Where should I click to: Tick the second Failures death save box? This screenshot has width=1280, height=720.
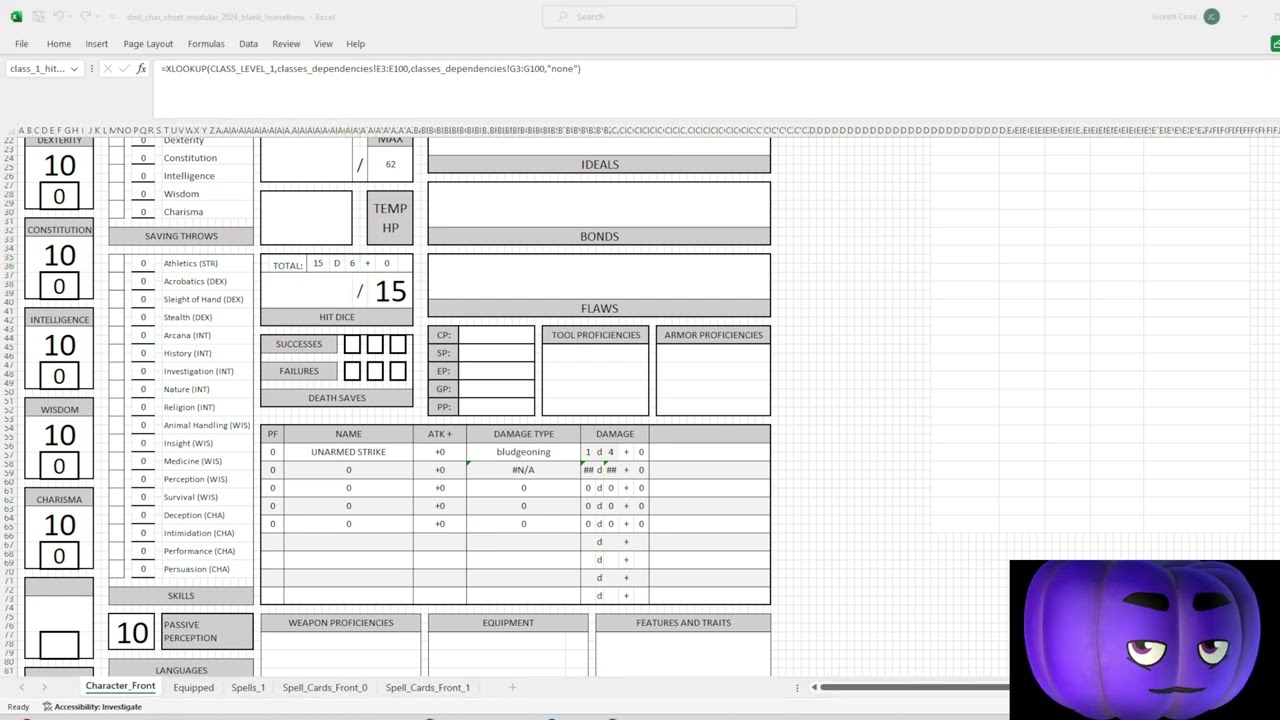[x=375, y=371]
